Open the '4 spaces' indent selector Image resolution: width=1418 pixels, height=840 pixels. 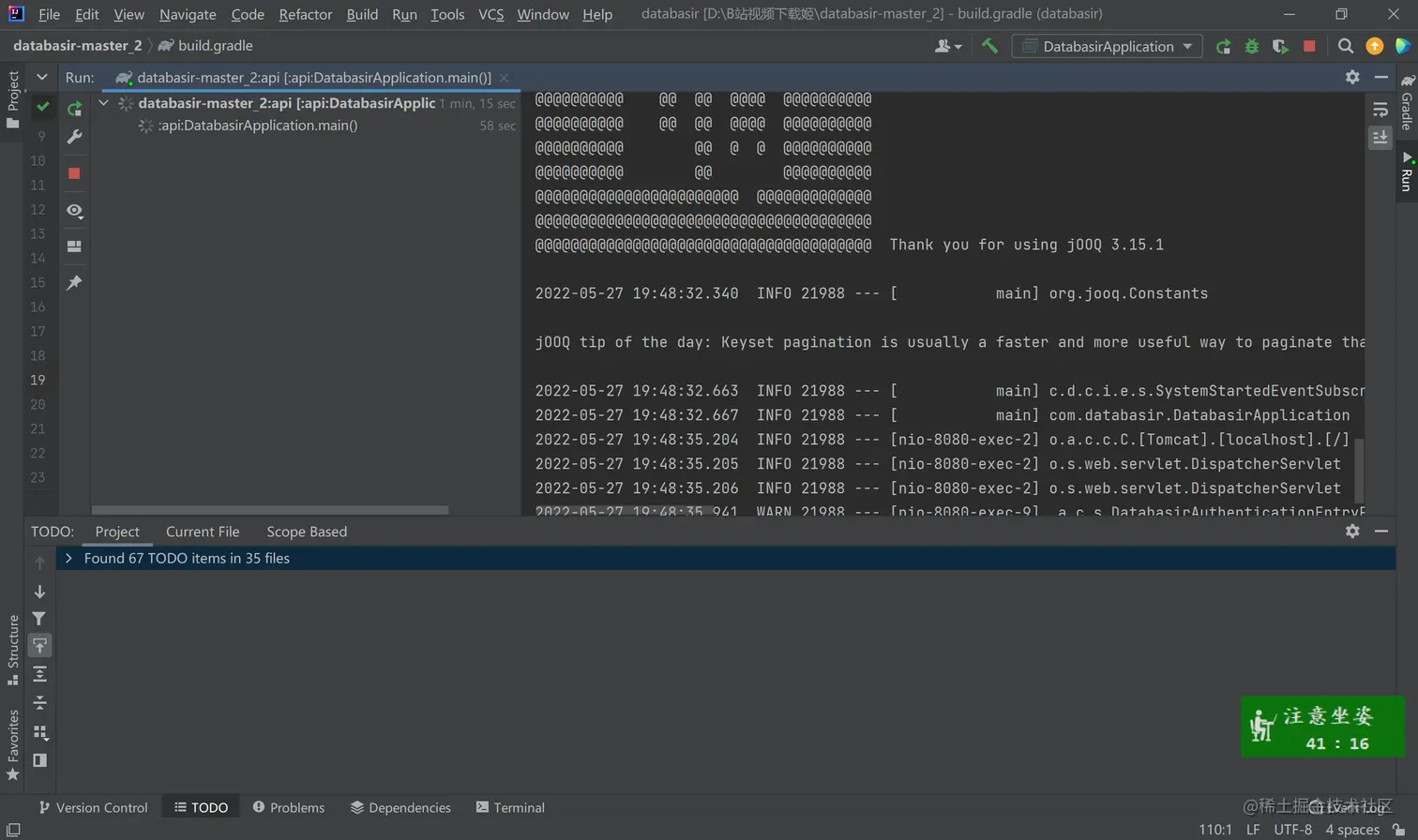(x=1352, y=830)
